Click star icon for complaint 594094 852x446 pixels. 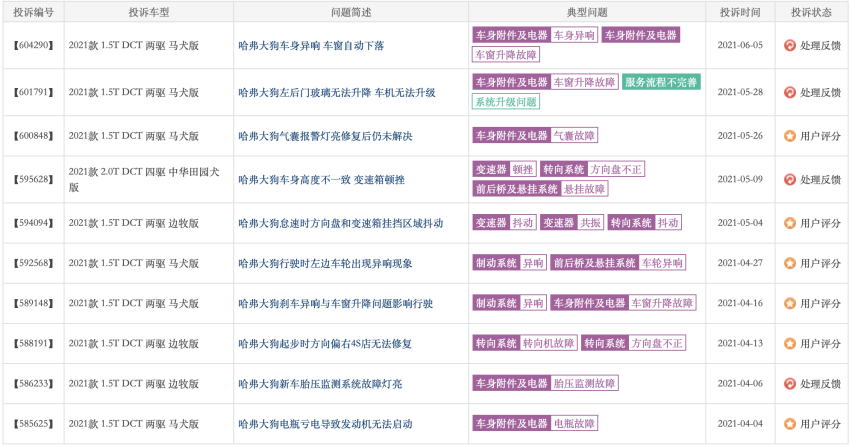click(x=790, y=223)
